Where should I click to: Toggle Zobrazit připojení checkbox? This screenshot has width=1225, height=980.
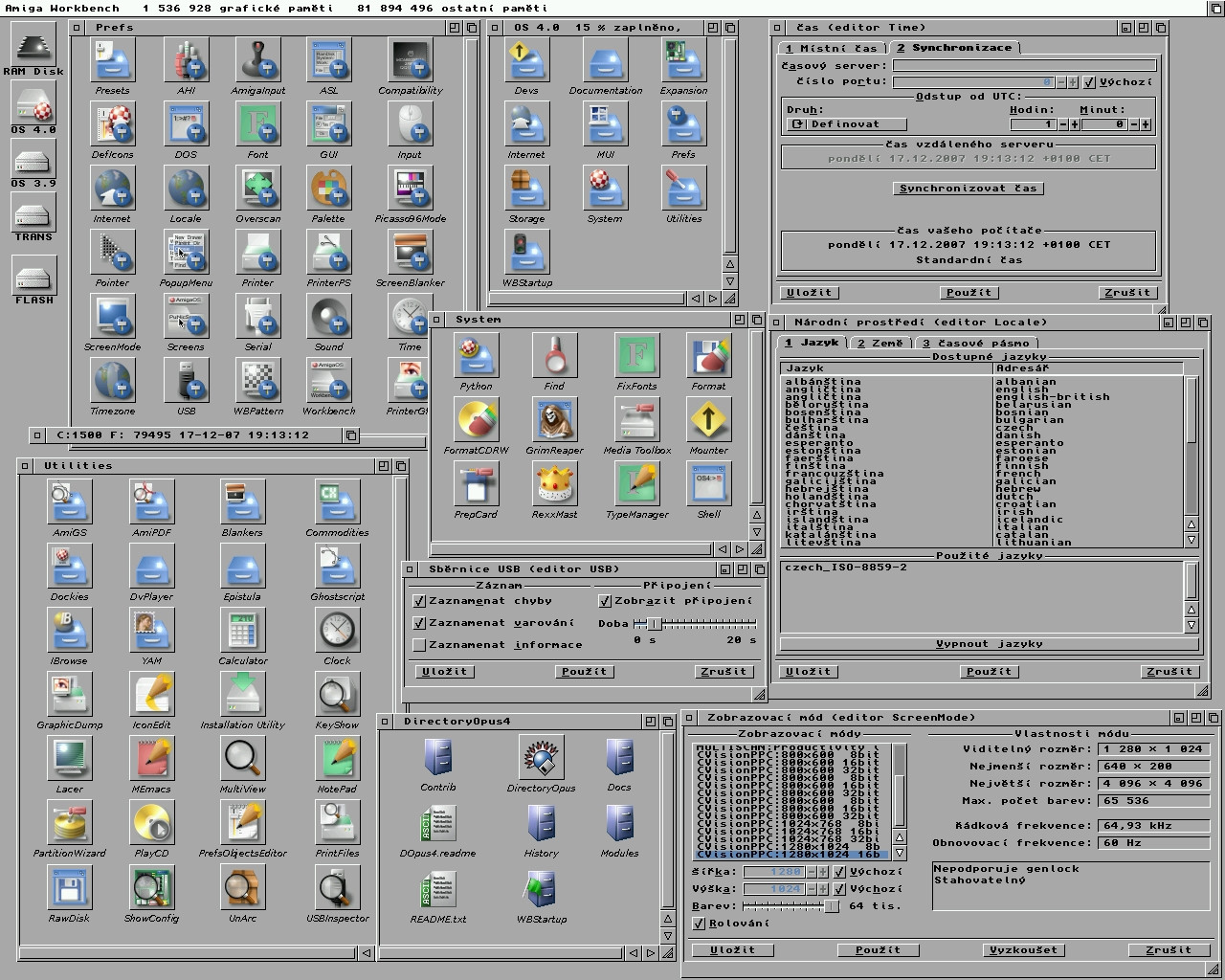(x=605, y=601)
